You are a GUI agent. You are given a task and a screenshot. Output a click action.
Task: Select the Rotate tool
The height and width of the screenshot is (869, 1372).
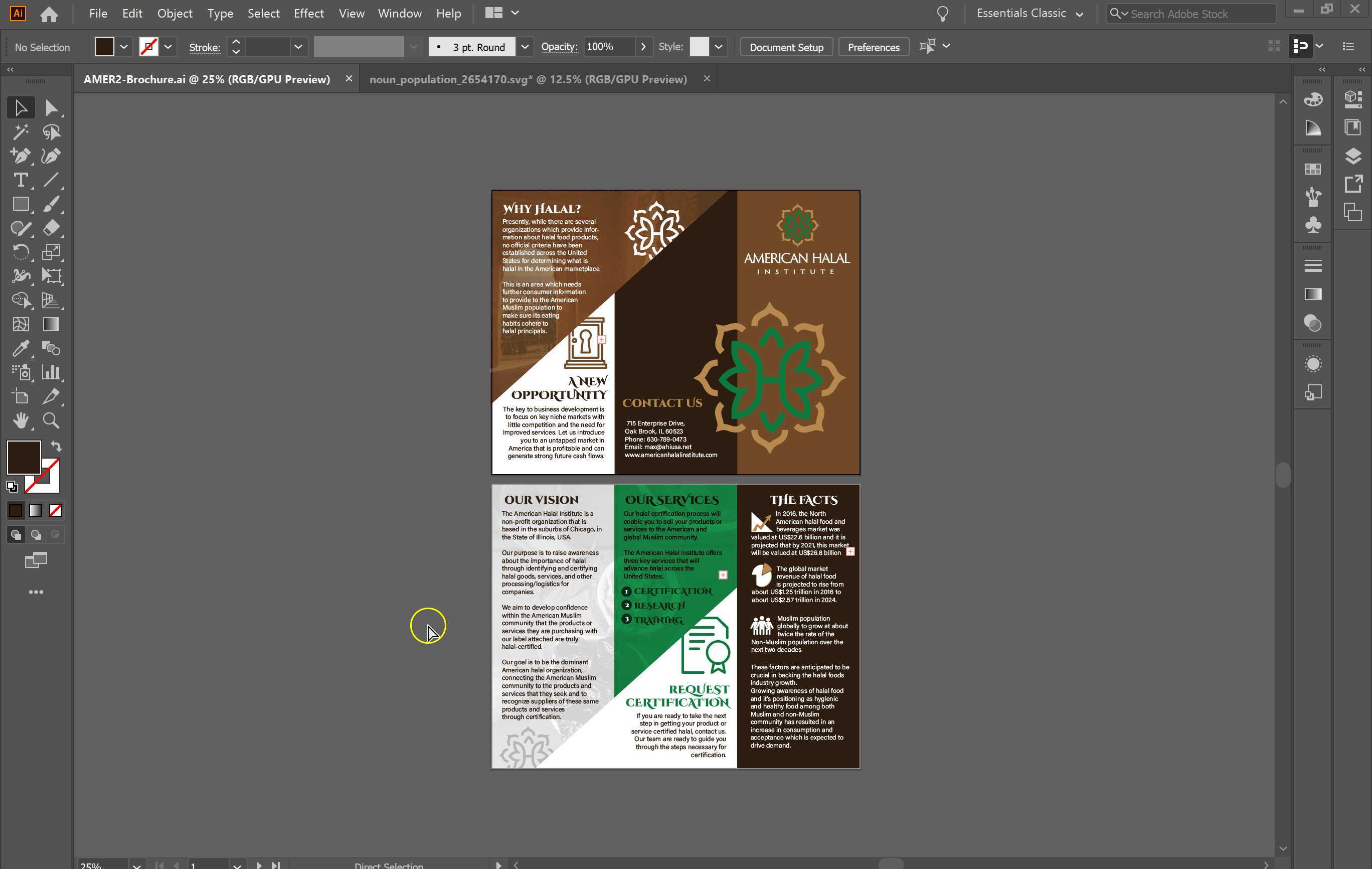(x=21, y=252)
